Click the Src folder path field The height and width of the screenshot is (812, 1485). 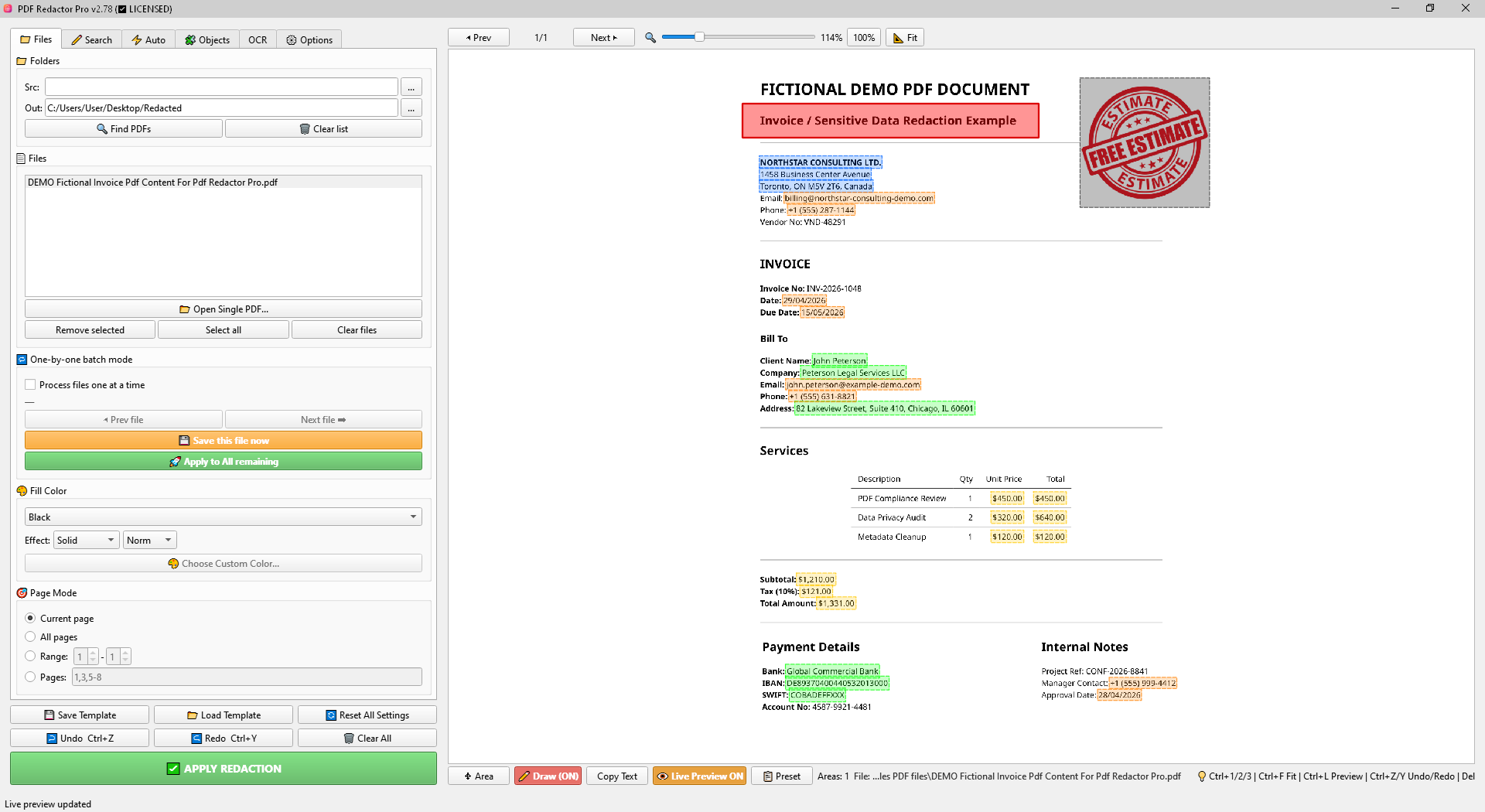click(221, 87)
